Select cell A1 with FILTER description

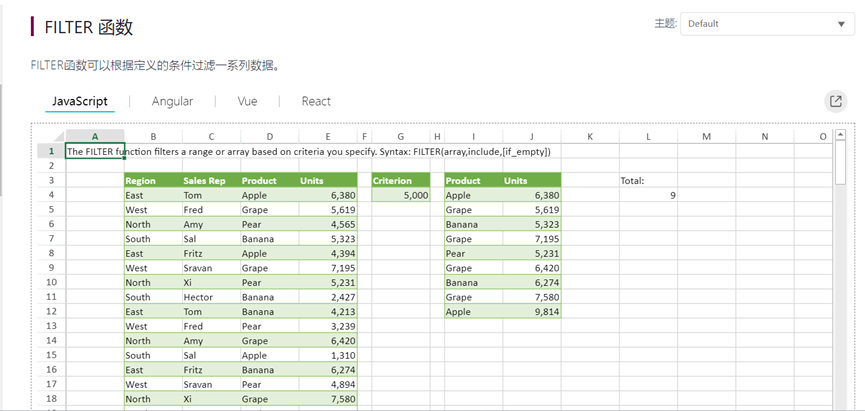click(95, 151)
